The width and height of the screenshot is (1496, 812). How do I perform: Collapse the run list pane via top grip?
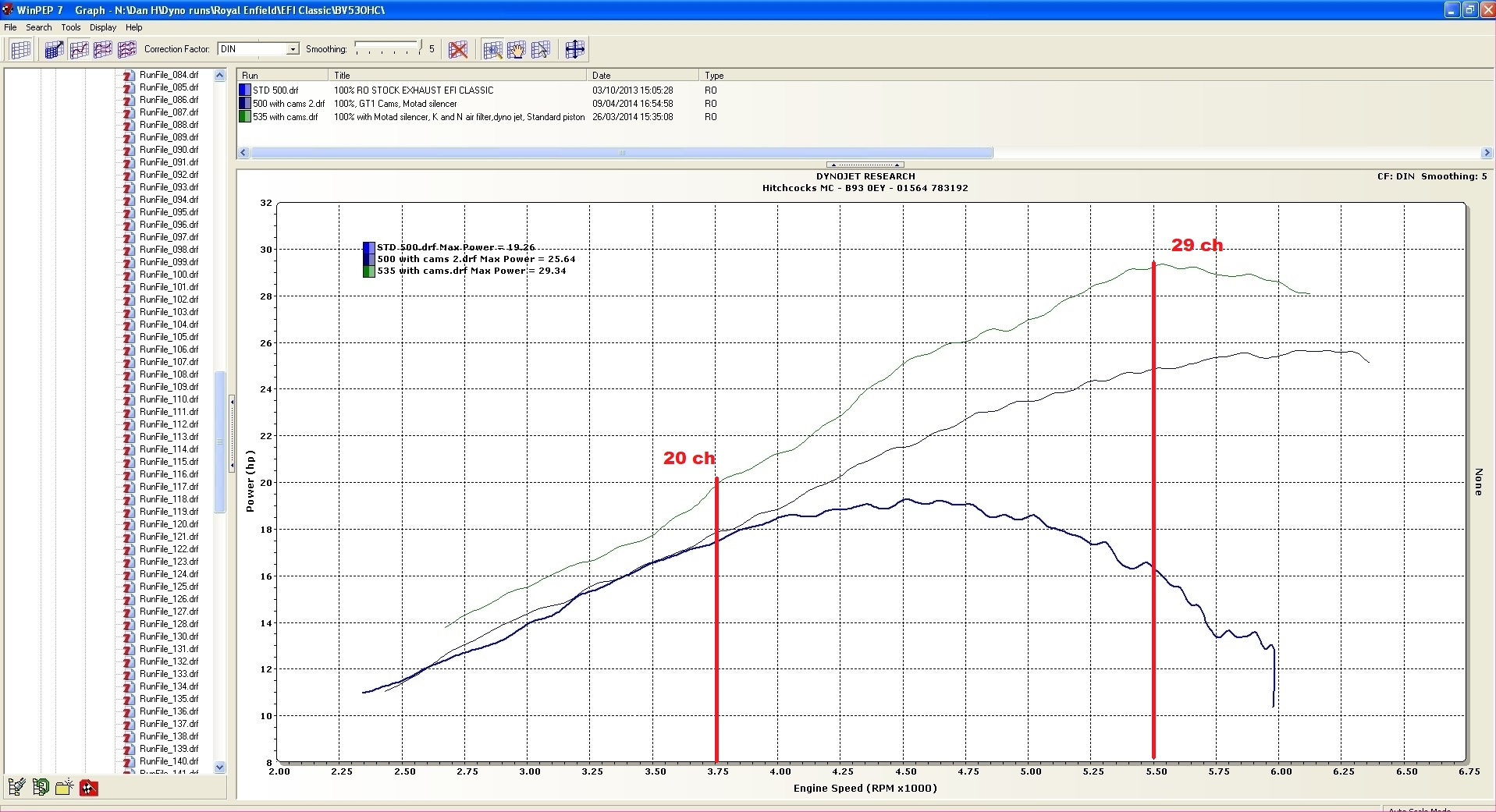click(865, 165)
